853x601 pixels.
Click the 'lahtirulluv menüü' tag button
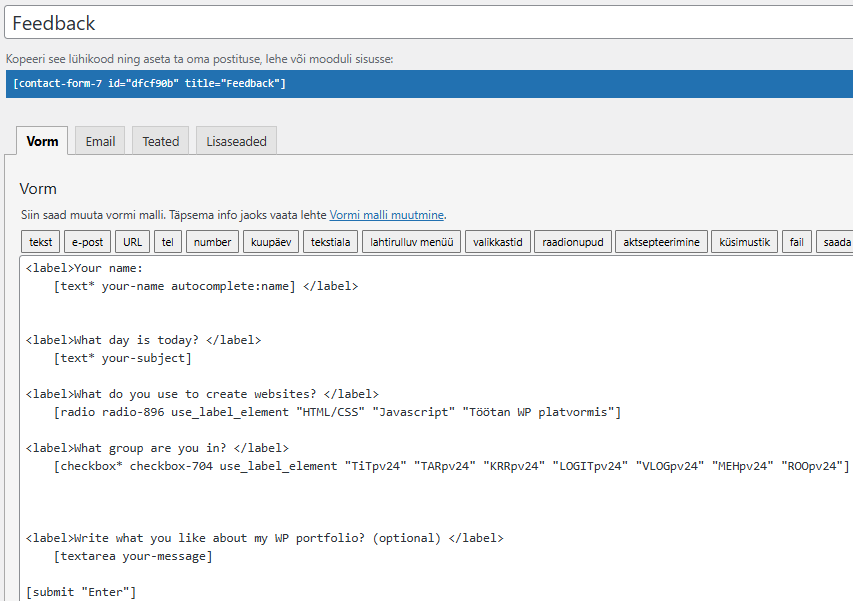click(412, 242)
